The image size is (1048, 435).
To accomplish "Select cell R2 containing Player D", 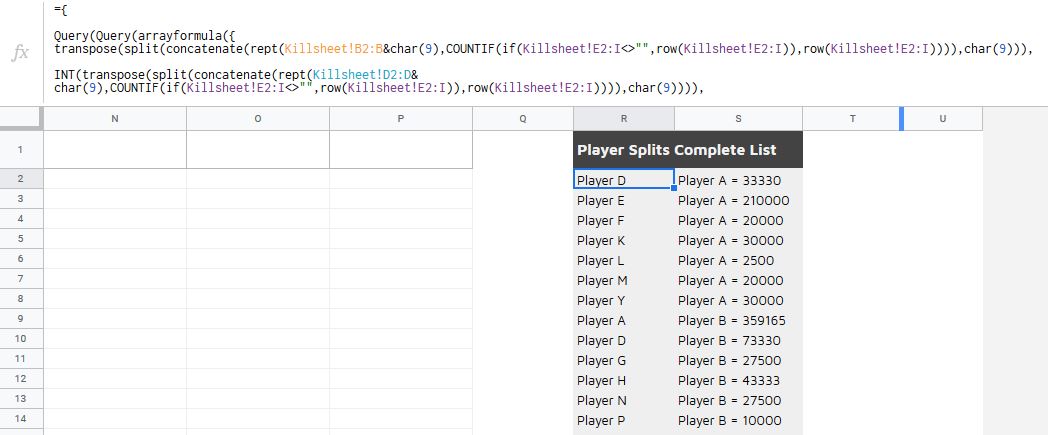I will [624, 179].
